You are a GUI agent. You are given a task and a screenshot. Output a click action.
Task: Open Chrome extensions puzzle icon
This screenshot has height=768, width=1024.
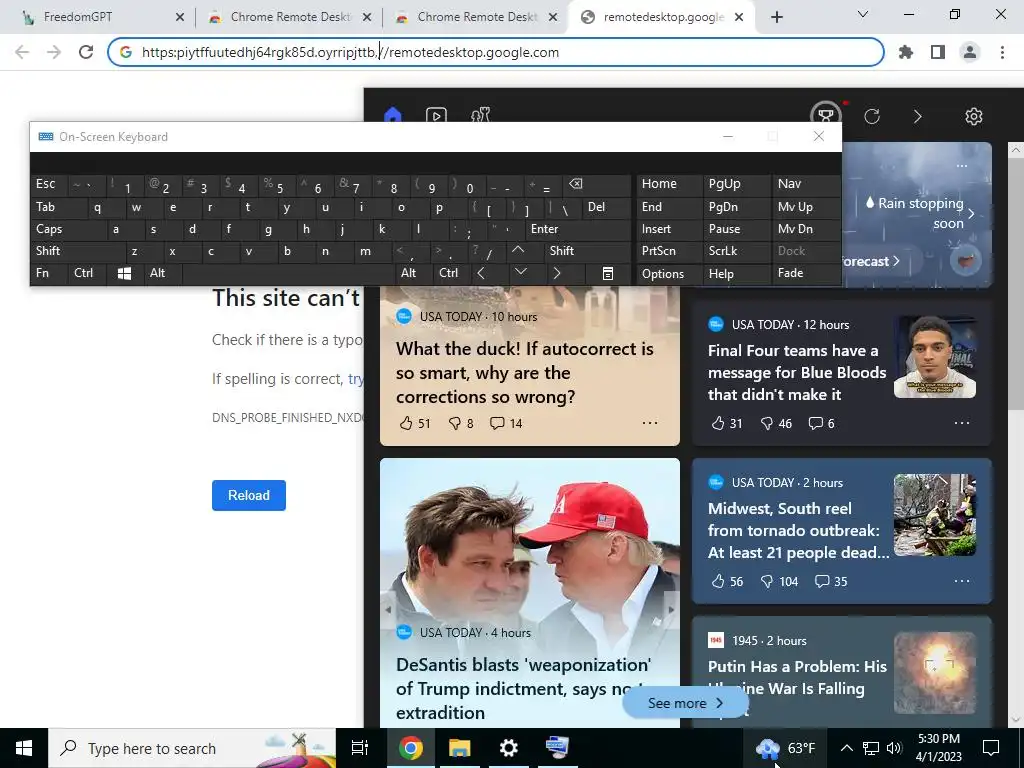pyautogui.click(x=906, y=52)
